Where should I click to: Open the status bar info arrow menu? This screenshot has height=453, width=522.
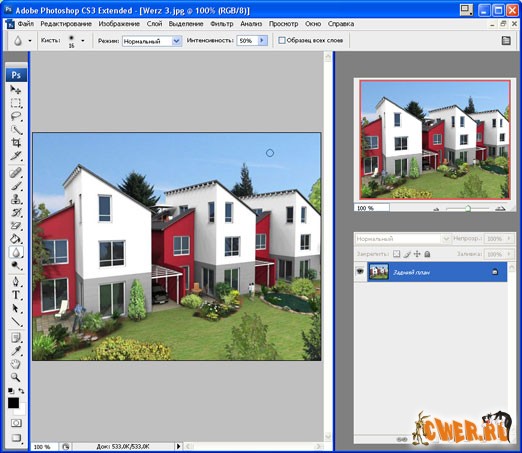tap(179, 446)
